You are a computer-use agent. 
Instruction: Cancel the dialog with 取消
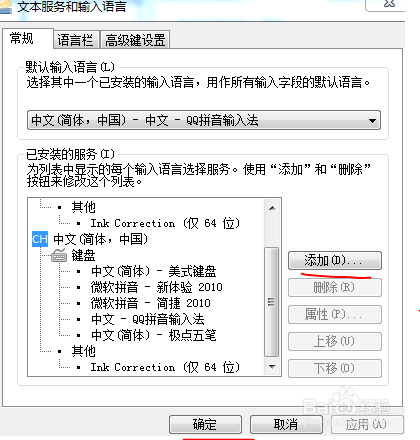coord(286,424)
